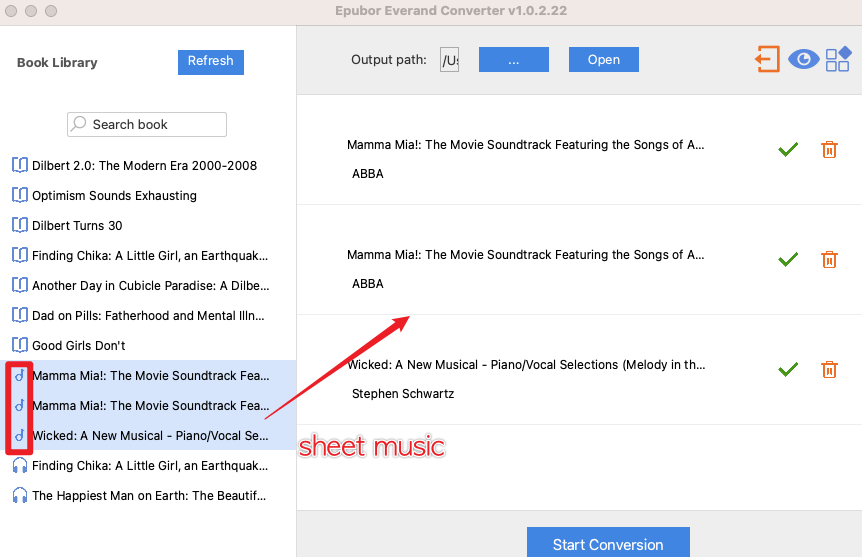862x557 pixels.
Task: Click green checkmark on Wicked entry
Action: coord(788,369)
